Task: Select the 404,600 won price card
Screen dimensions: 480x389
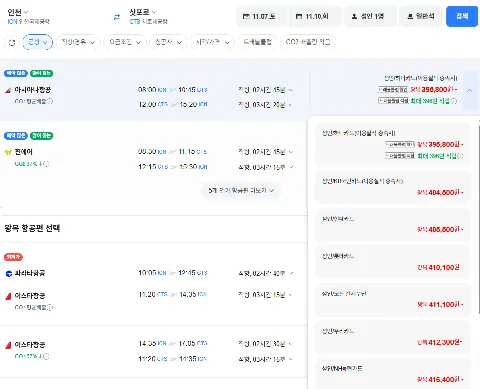Action: (393, 187)
